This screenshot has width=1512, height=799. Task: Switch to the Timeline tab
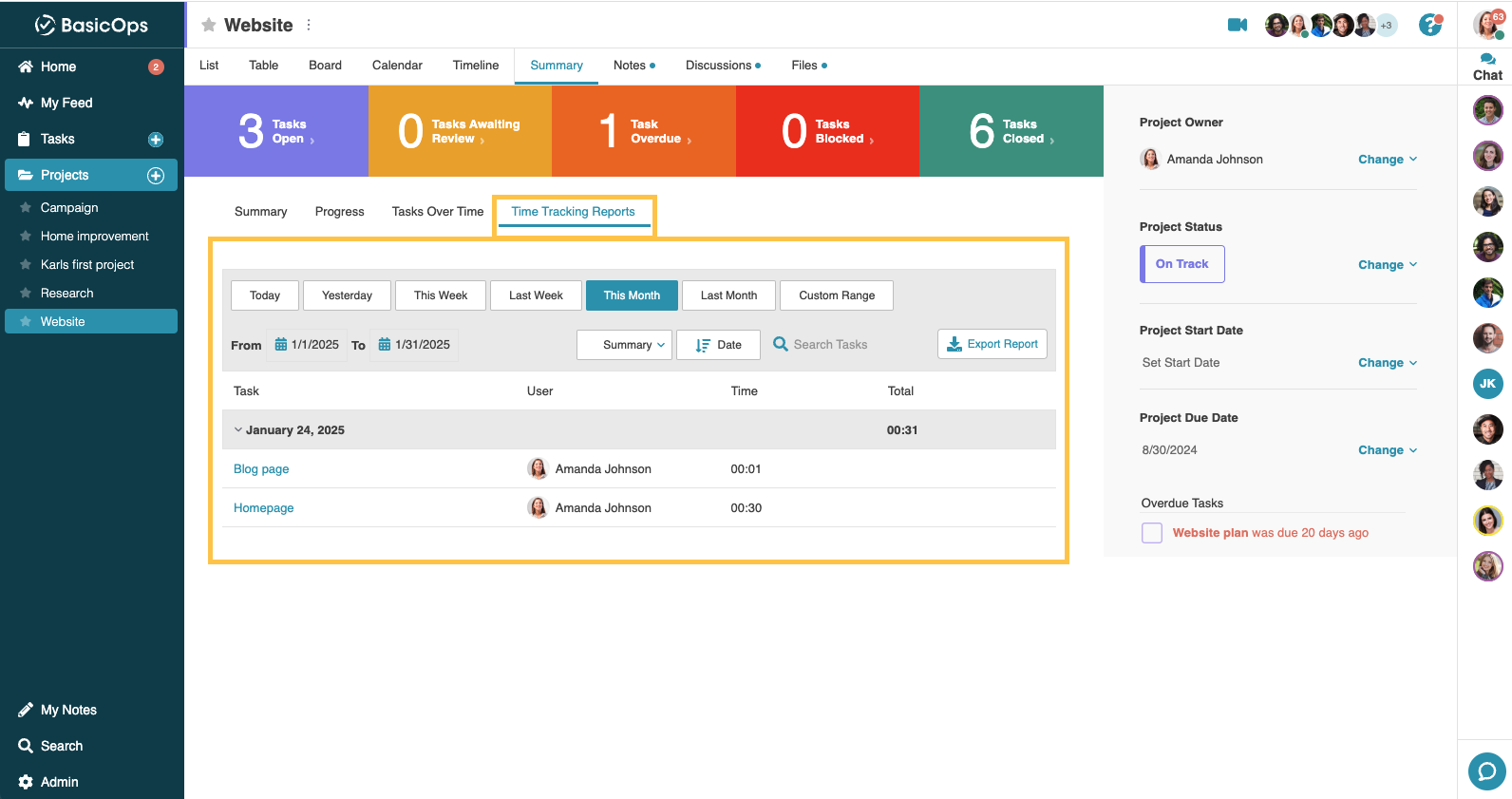(x=475, y=66)
